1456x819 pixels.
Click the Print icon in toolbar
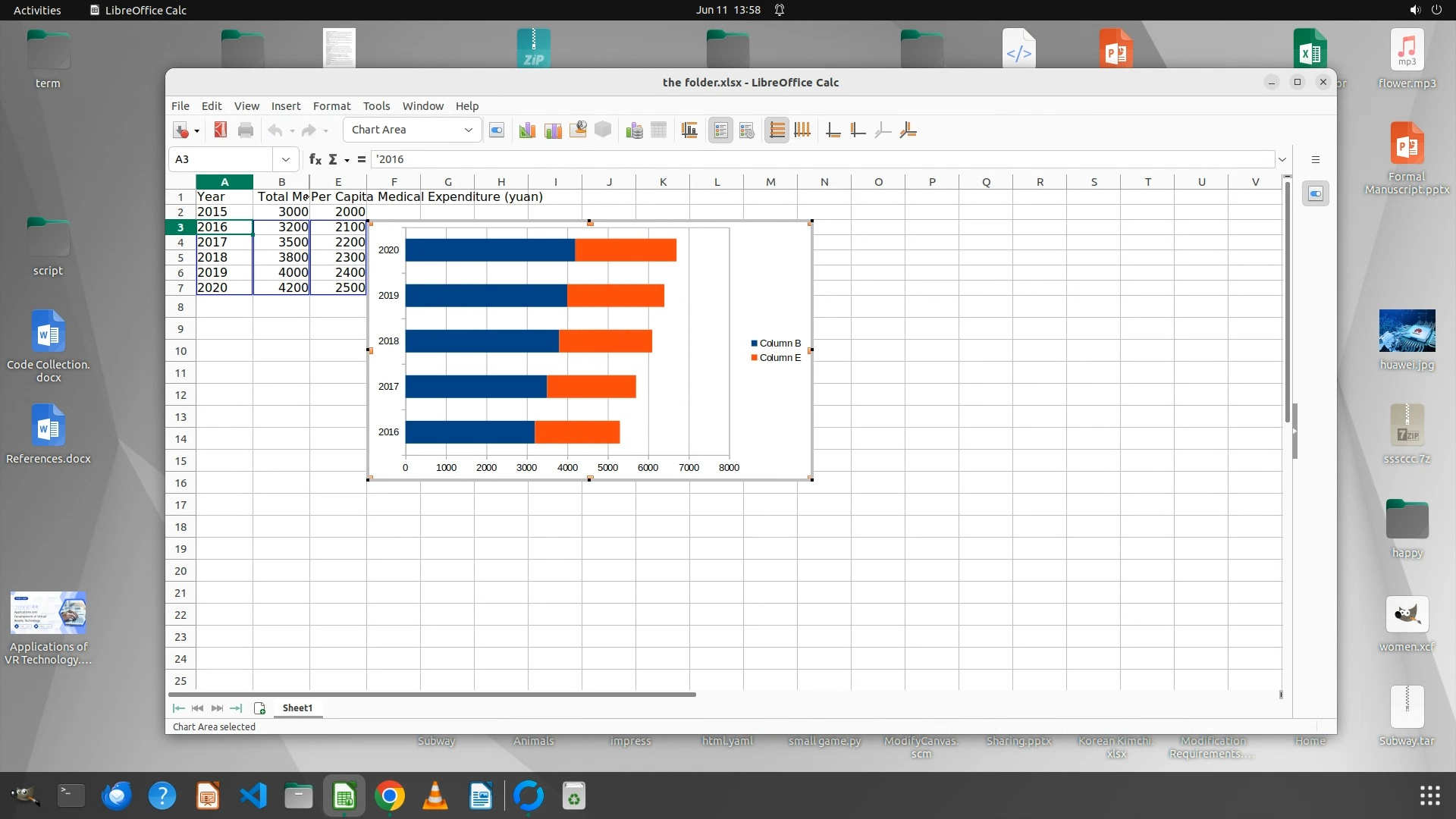pos(246,130)
